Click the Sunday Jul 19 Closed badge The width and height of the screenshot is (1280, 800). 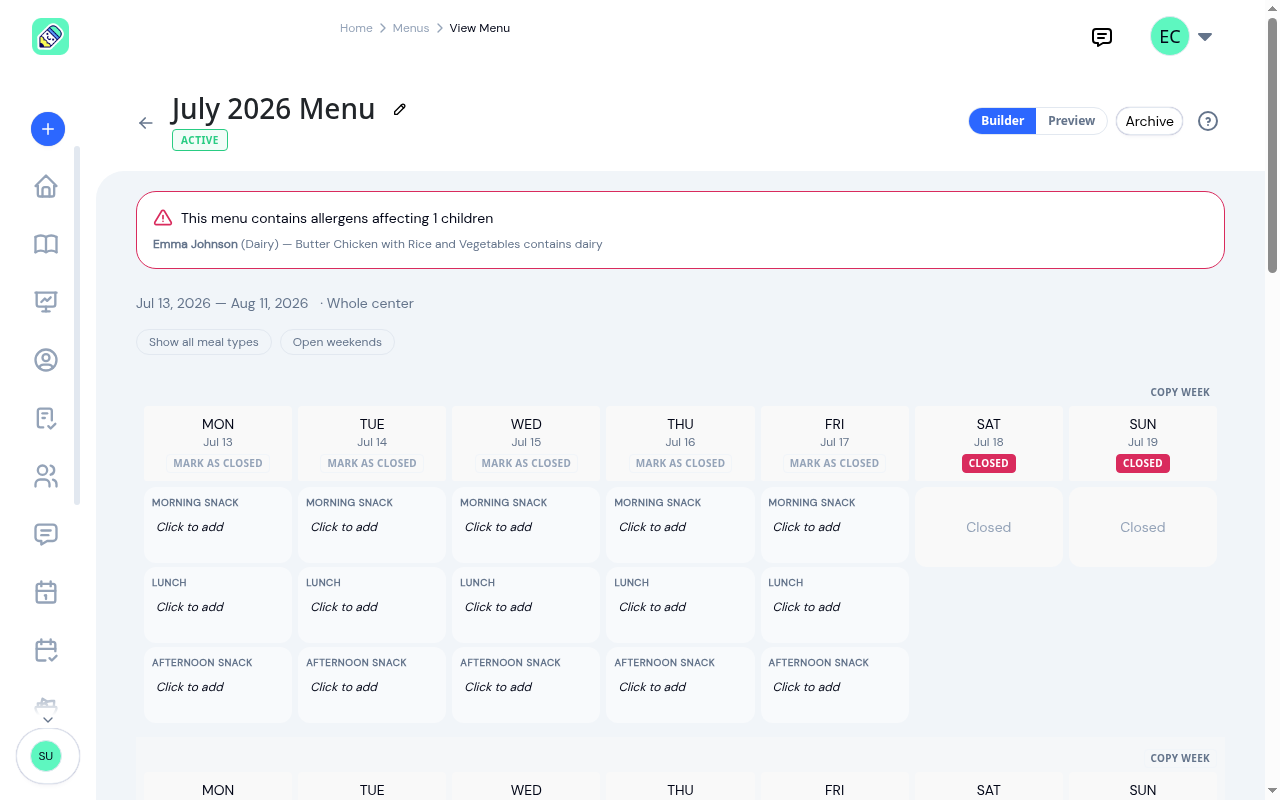[1143, 463]
